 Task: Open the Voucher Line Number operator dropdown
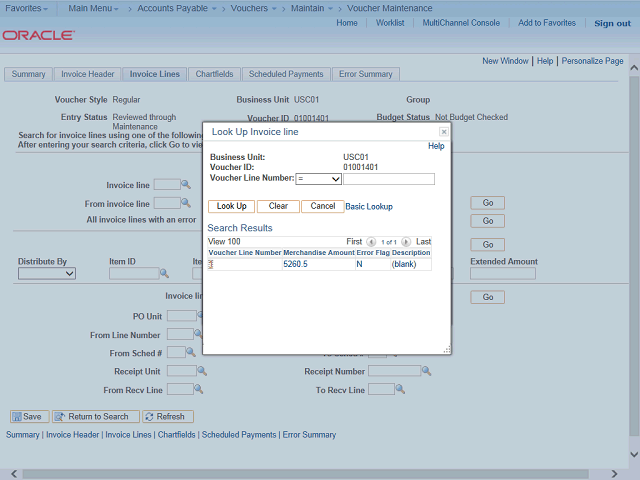tap(318, 179)
